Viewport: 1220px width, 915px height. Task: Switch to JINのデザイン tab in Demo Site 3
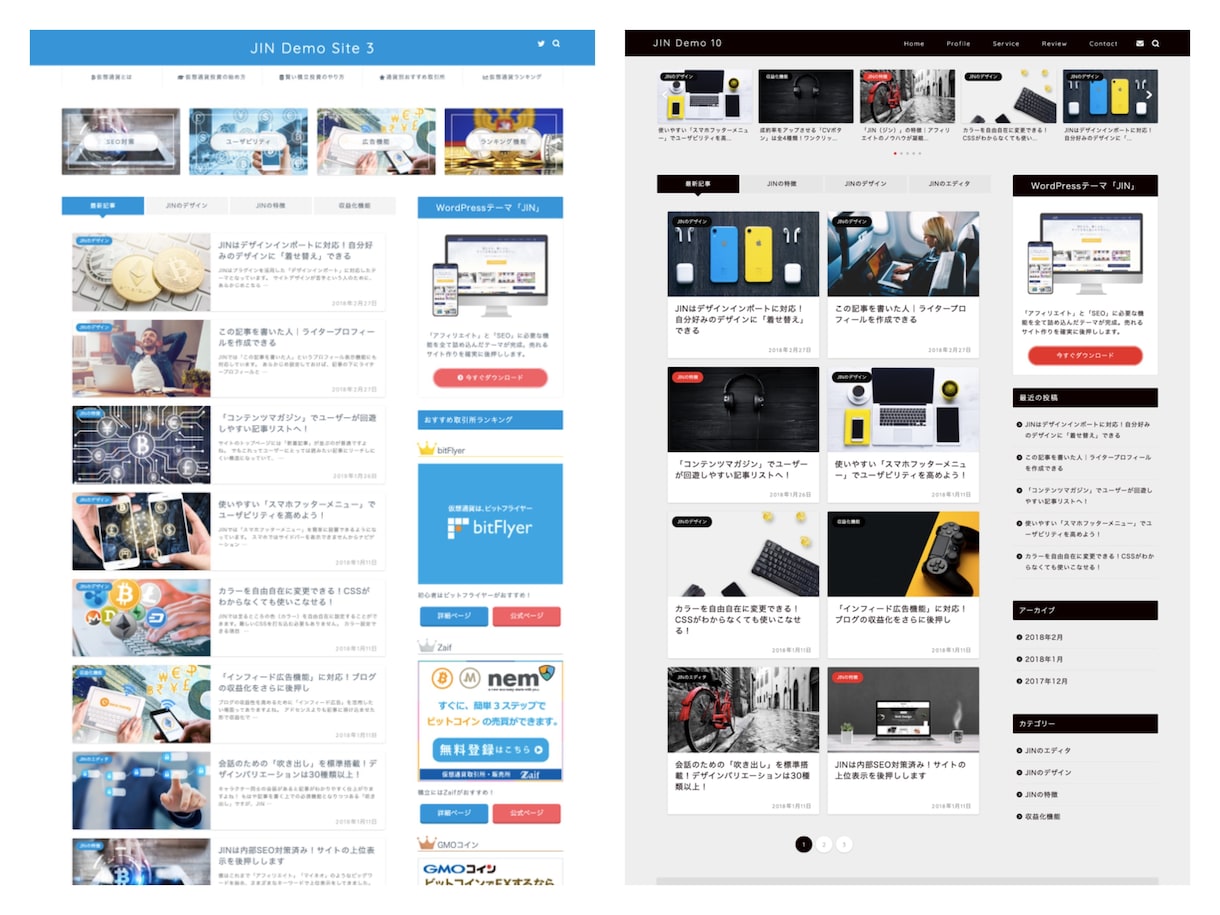187,206
